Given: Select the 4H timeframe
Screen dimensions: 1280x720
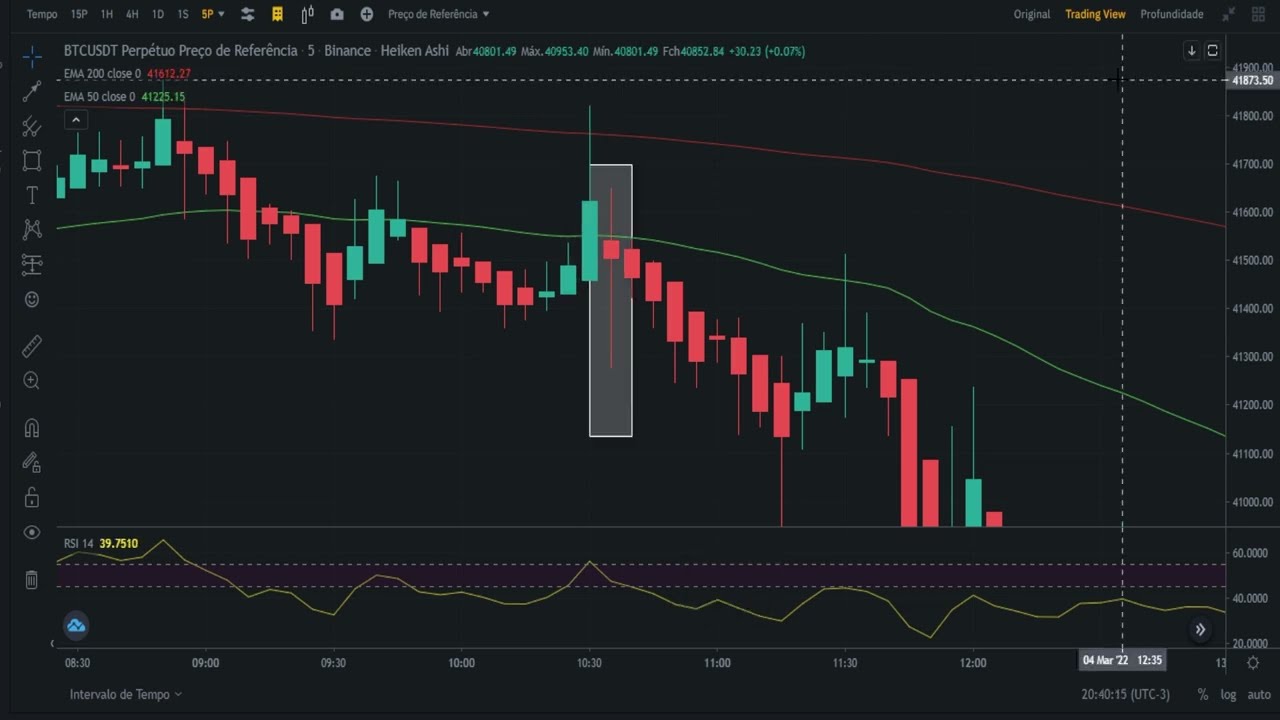Looking at the screenshot, I should pyautogui.click(x=132, y=14).
